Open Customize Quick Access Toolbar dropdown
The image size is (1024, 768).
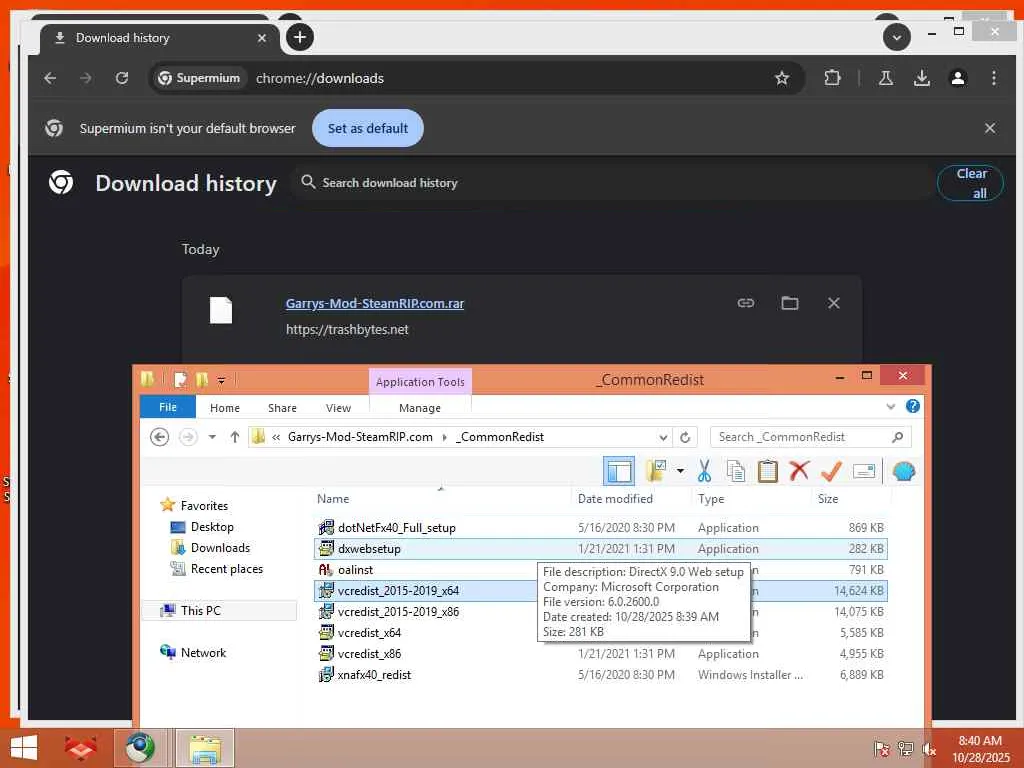pyautogui.click(x=221, y=381)
